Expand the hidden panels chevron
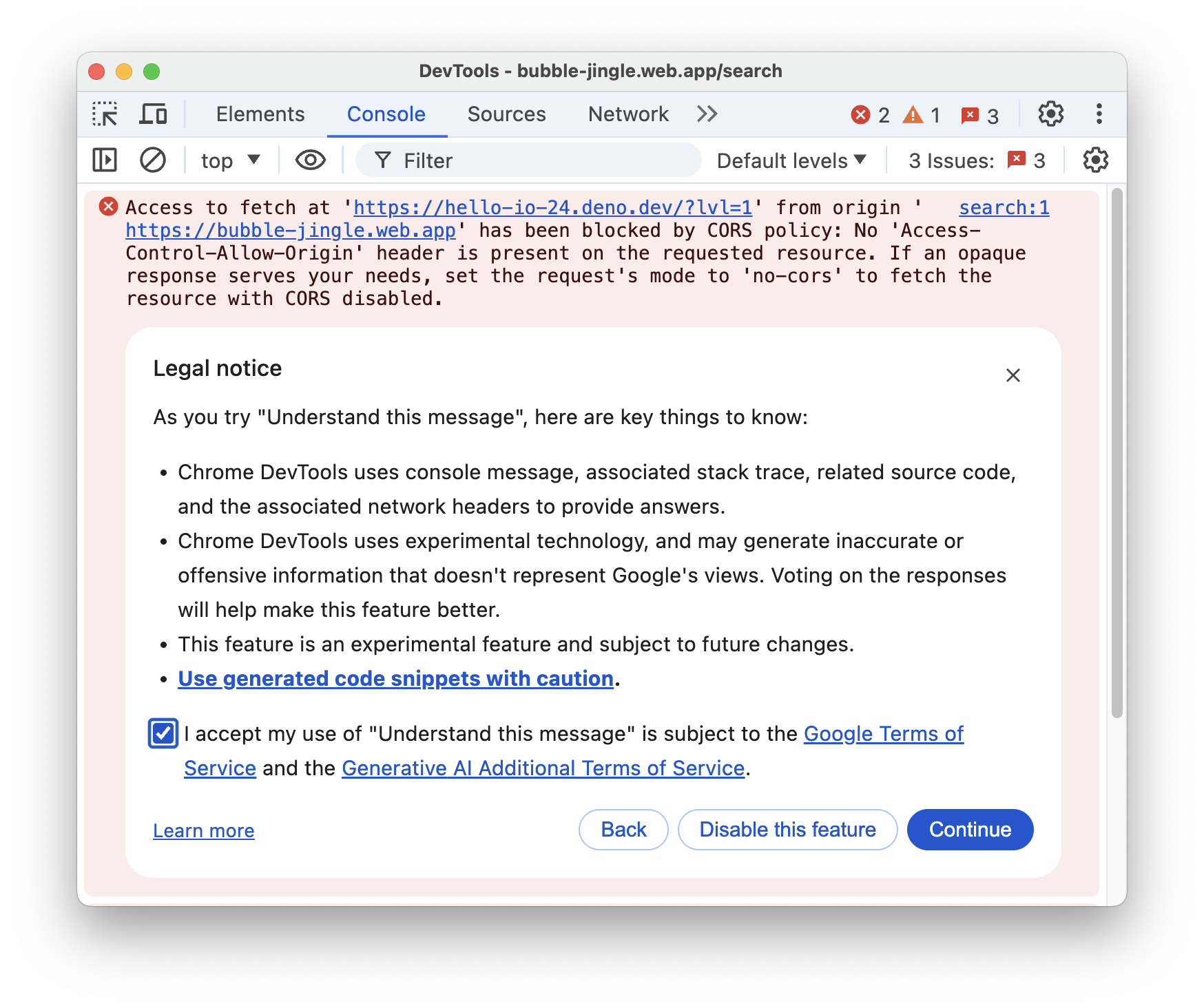Image resolution: width=1204 pixels, height=1008 pixels. (x=706, y=114)
